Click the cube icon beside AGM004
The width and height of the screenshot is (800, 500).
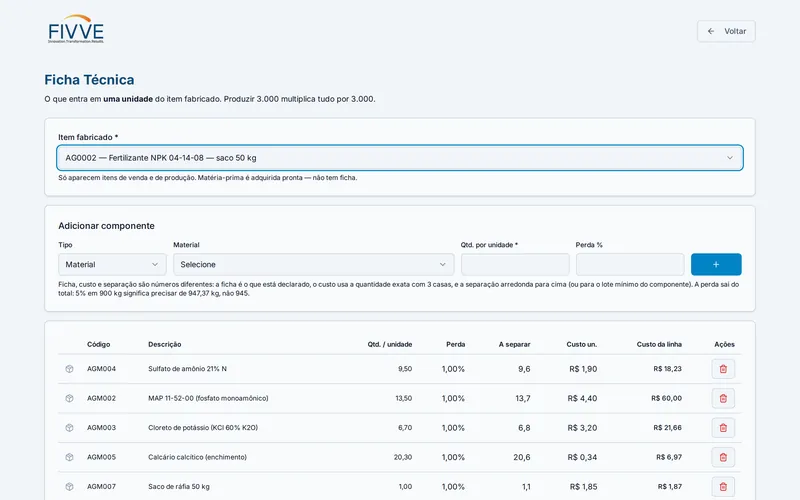(69, 369)
